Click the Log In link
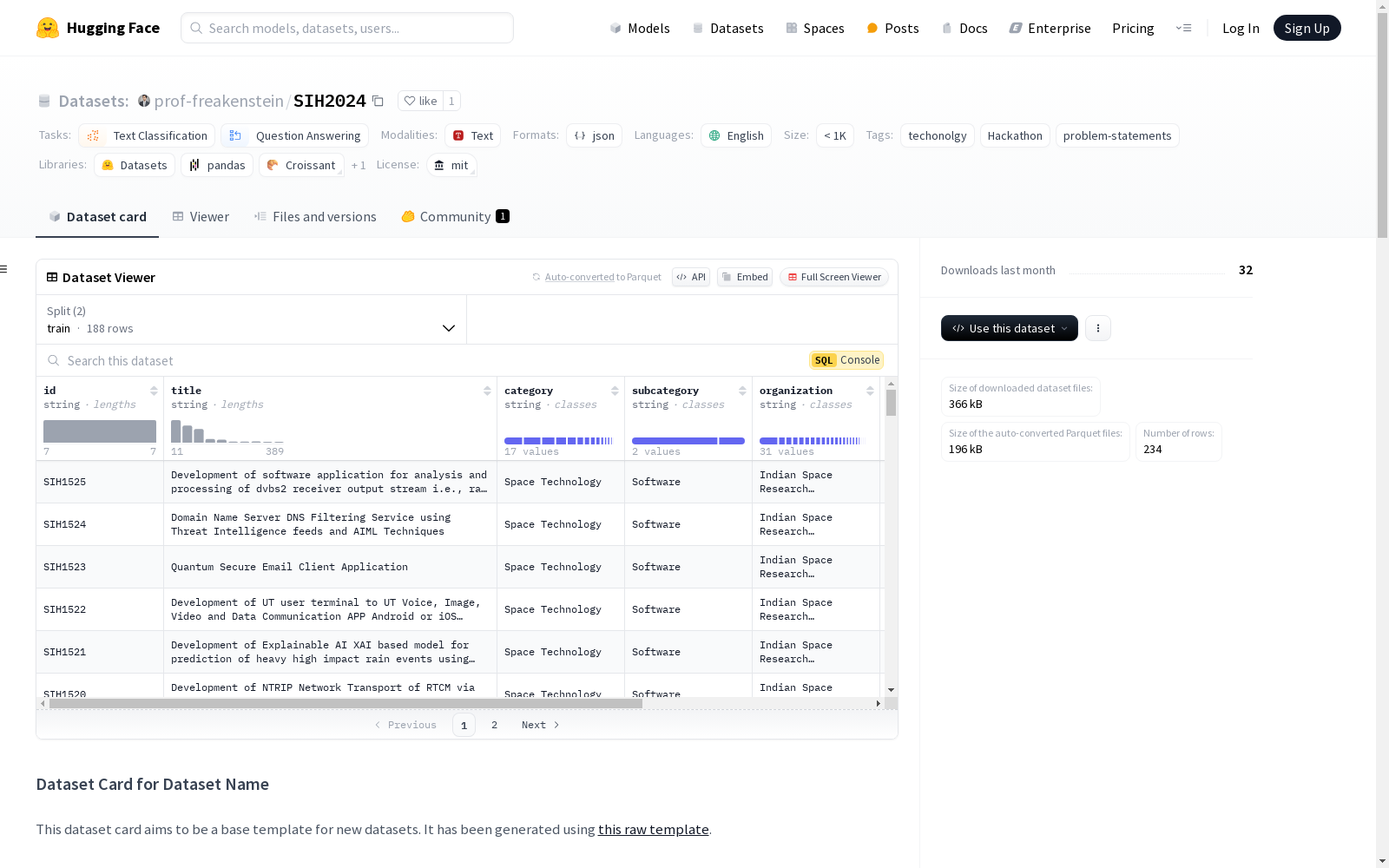Screen dimensions: 1389x868 click(1241, 28)
